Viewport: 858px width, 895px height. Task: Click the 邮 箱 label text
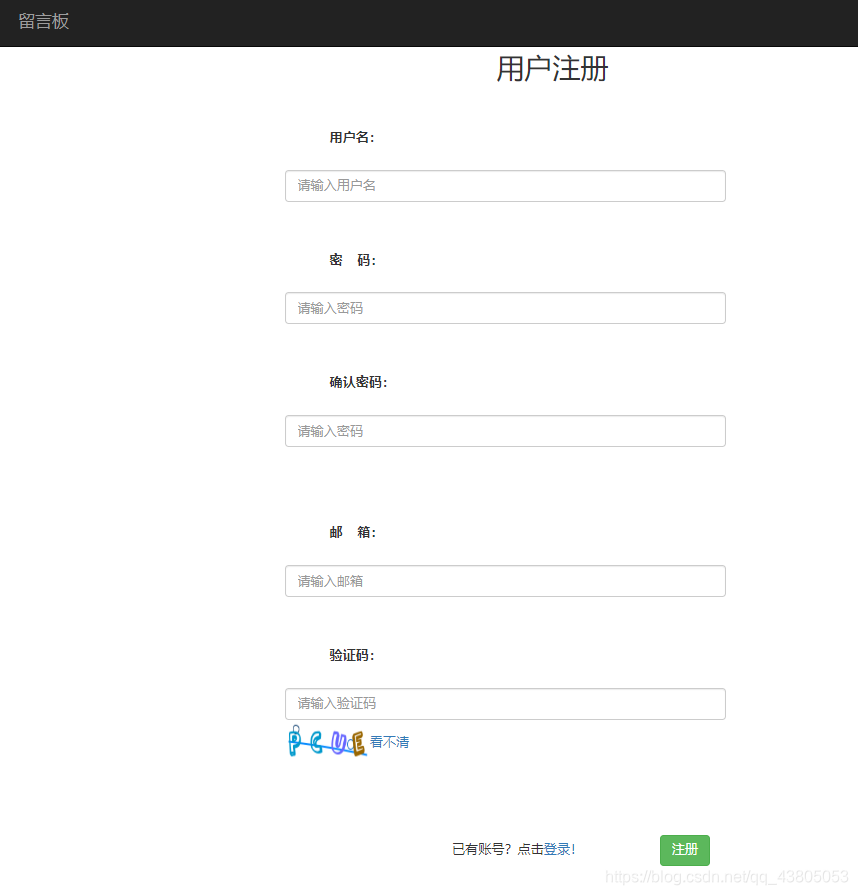point(352,532)
